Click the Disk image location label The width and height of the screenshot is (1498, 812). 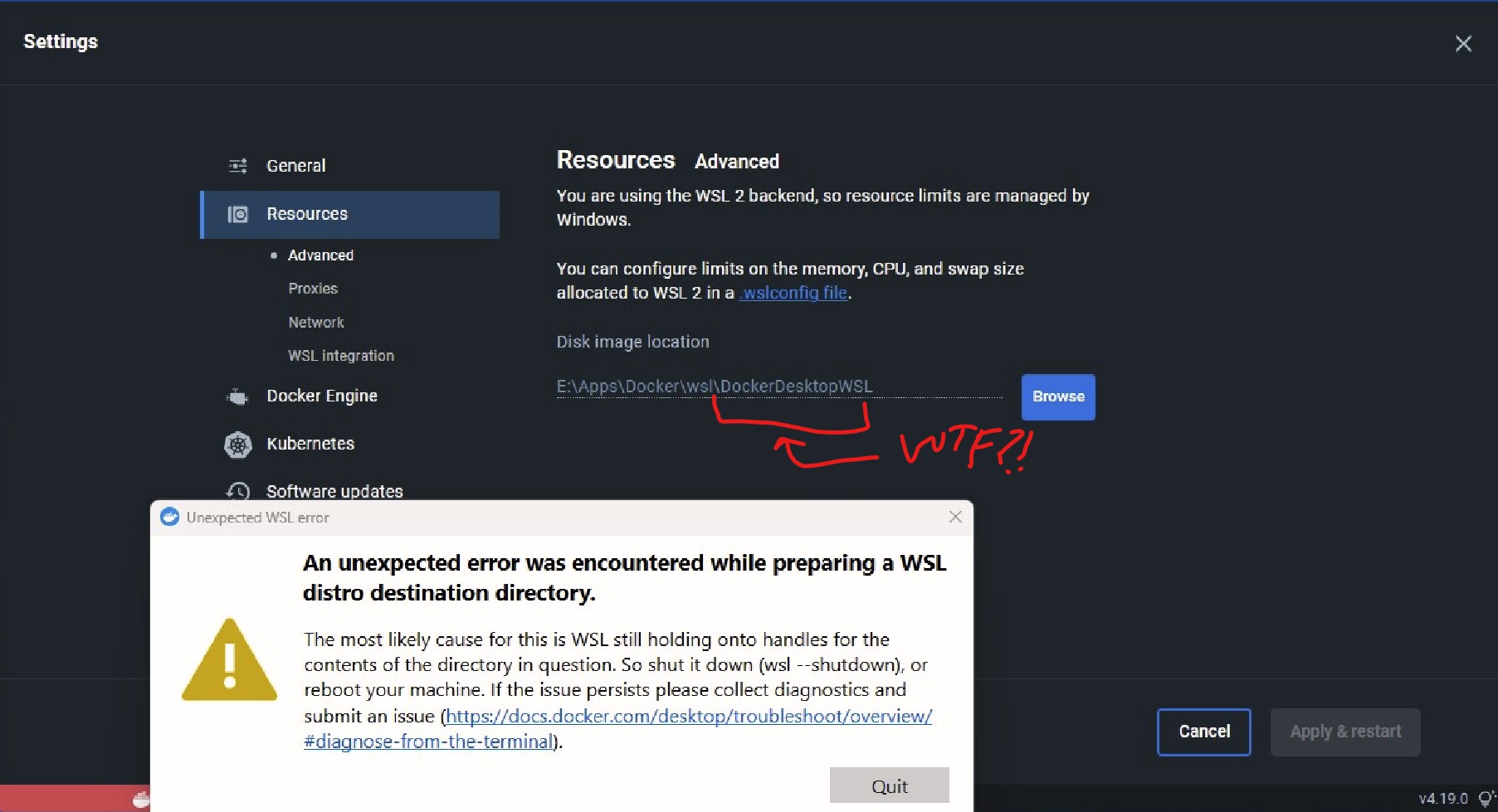(x=632, y=342)
